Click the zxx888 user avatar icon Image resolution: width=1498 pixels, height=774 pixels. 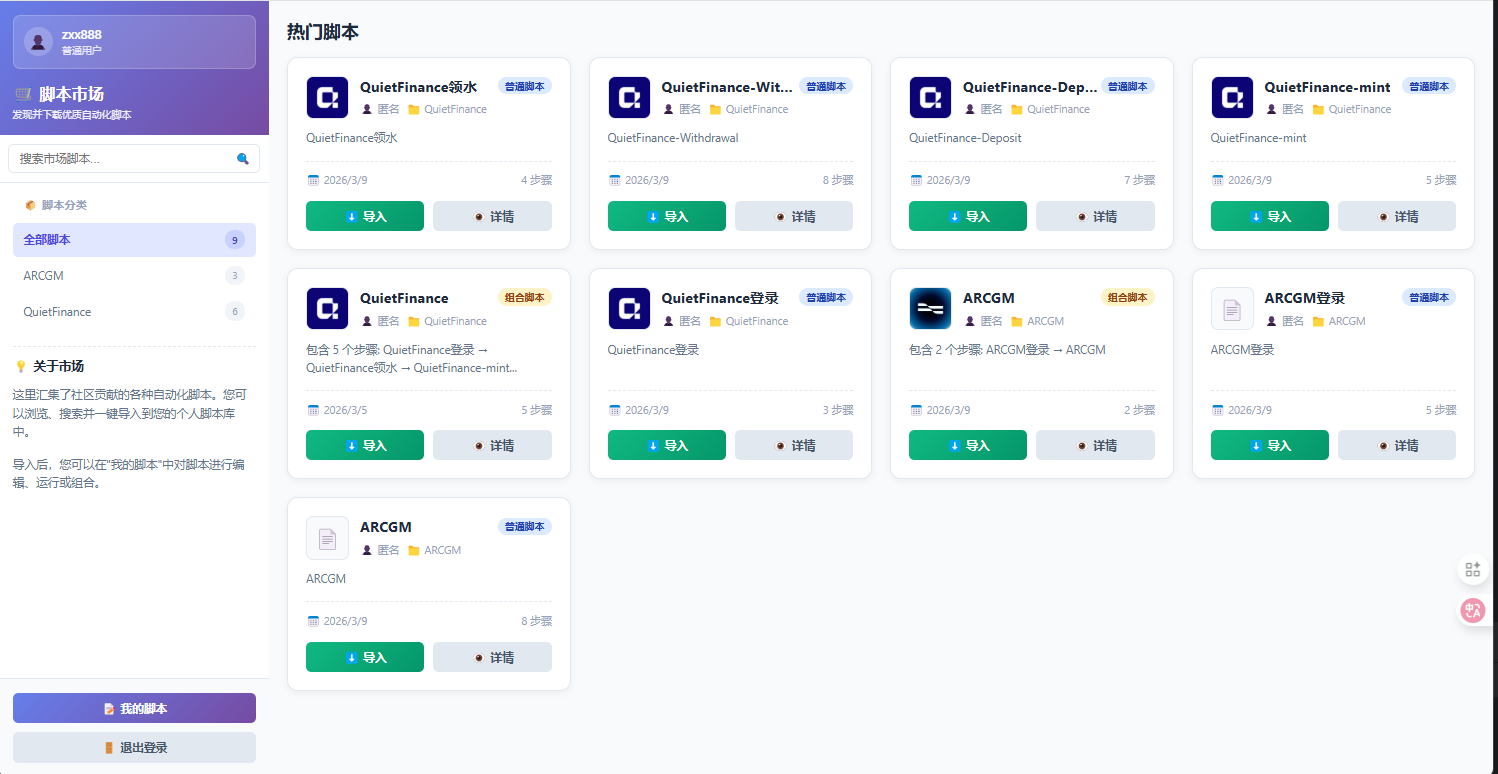pos(38,42)
